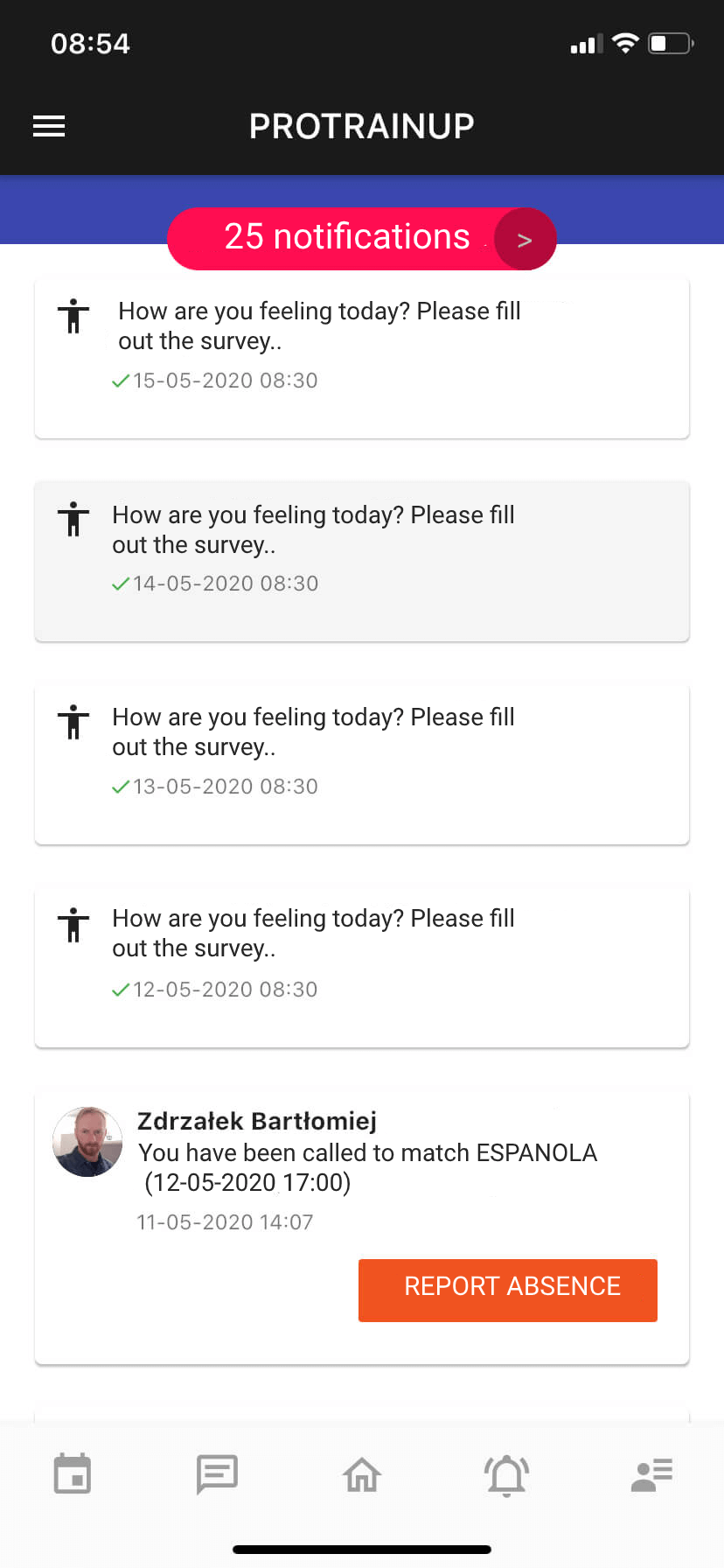724x1568 pixels.
Task: Go to the home icon
Action: (x=362, y=1475)
